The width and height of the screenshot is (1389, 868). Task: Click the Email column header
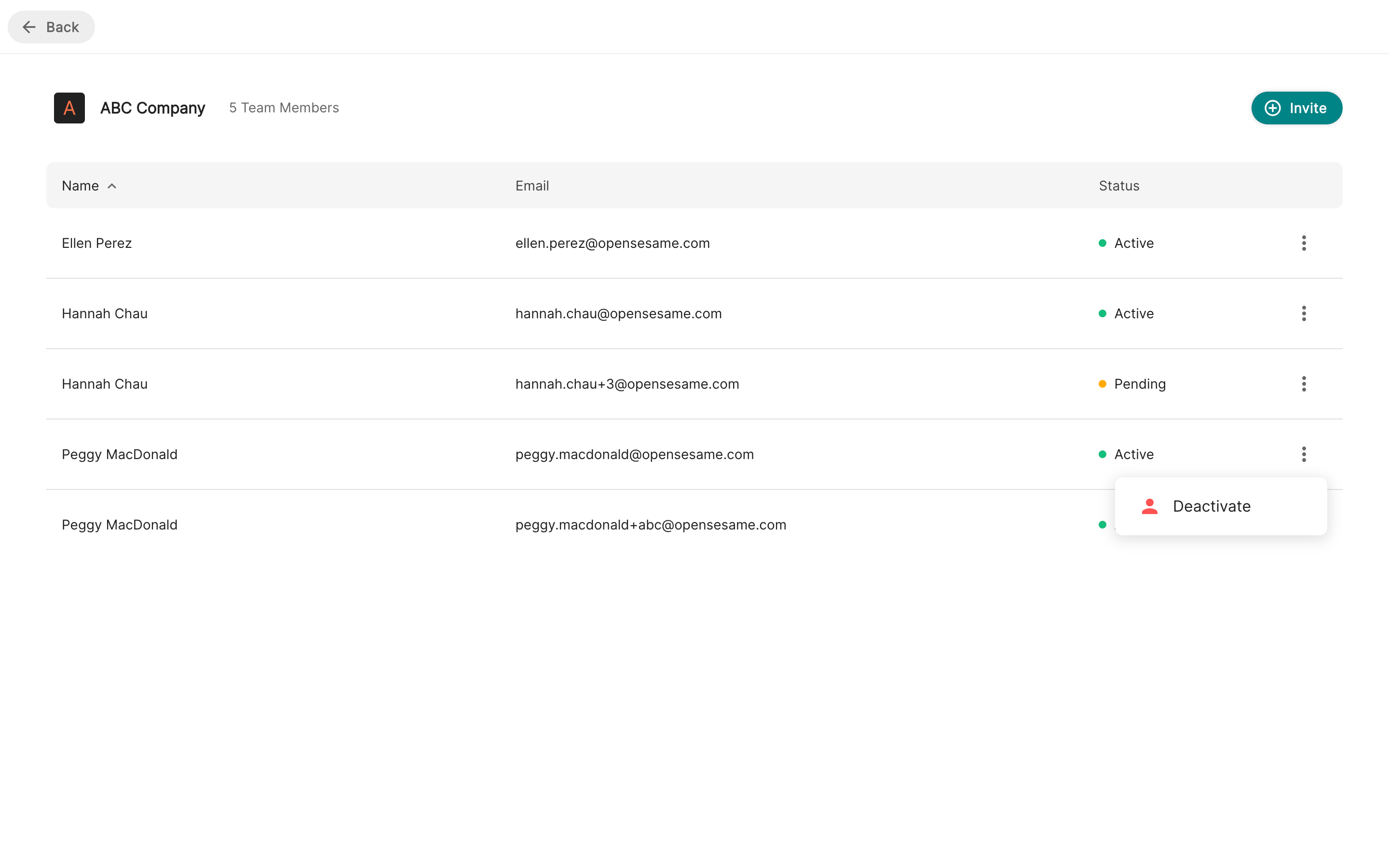(x=532, y=186)
